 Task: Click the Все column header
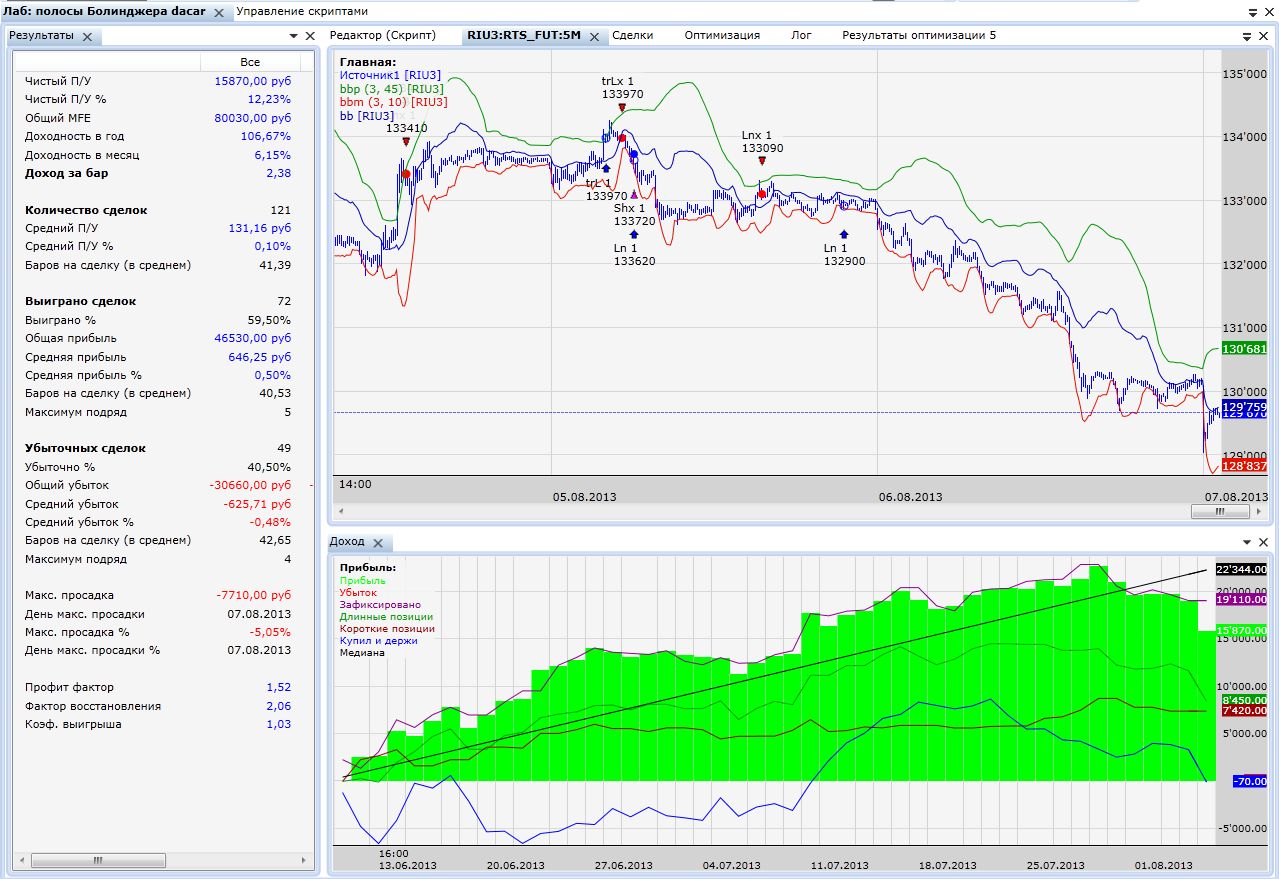pyautogui.click(x=249, y=62)
